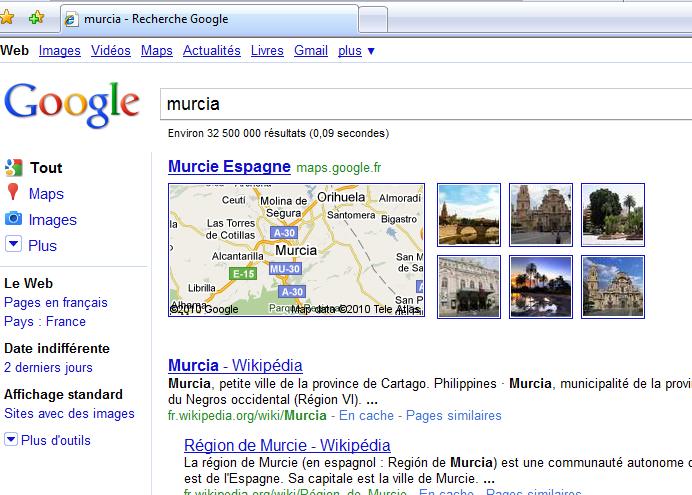Click the yellow Favorites star icon
Viewport: 692px width, 495px height.
tap(8, 17)
